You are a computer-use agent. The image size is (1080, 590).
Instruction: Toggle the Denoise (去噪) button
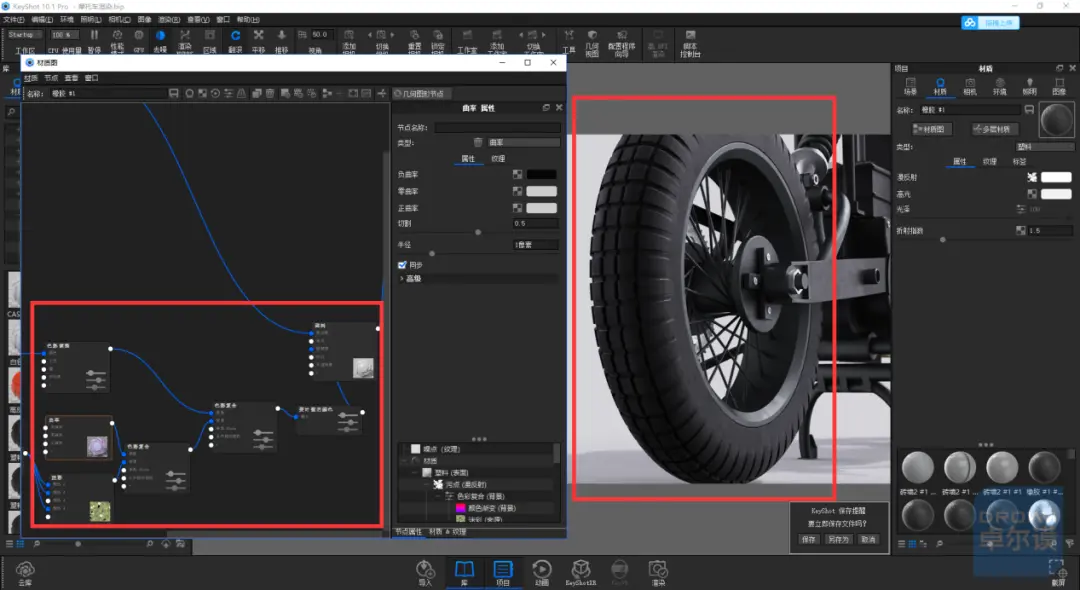pyautogui.click(x=160, y=41)
